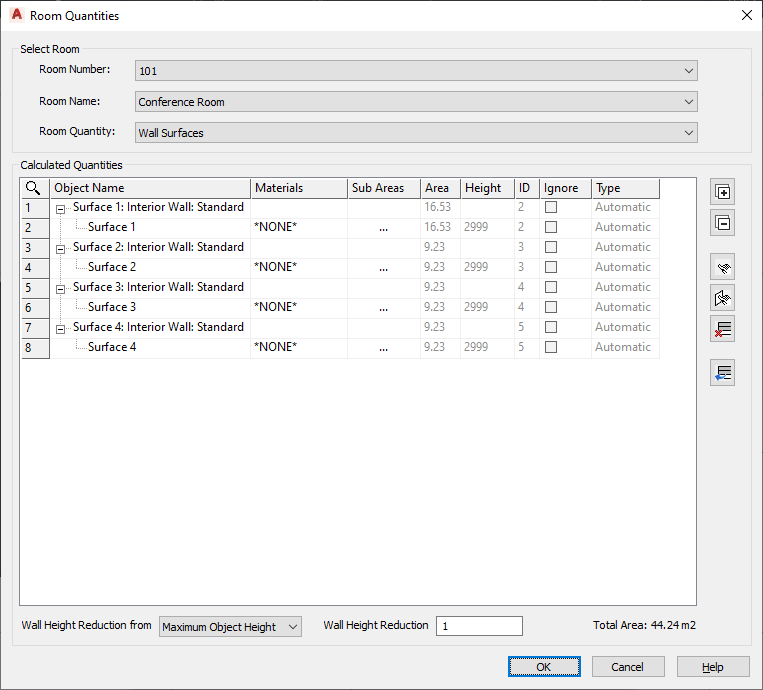Click the Wall Height Reduction input field

point(479,626)
